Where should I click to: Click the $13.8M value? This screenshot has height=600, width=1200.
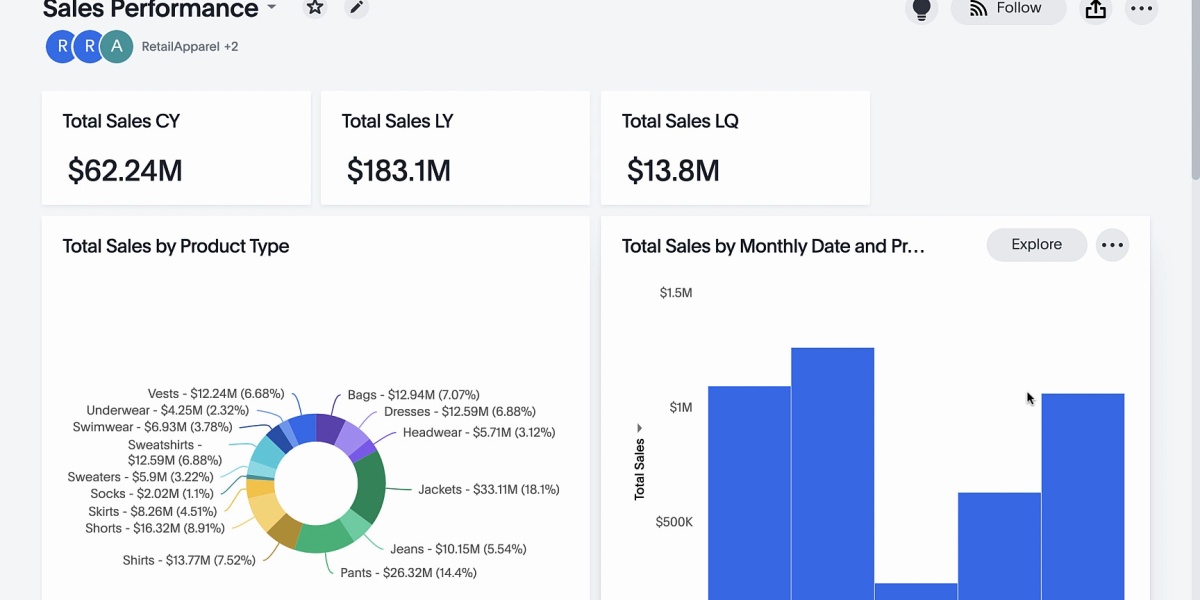coord(673,171)
